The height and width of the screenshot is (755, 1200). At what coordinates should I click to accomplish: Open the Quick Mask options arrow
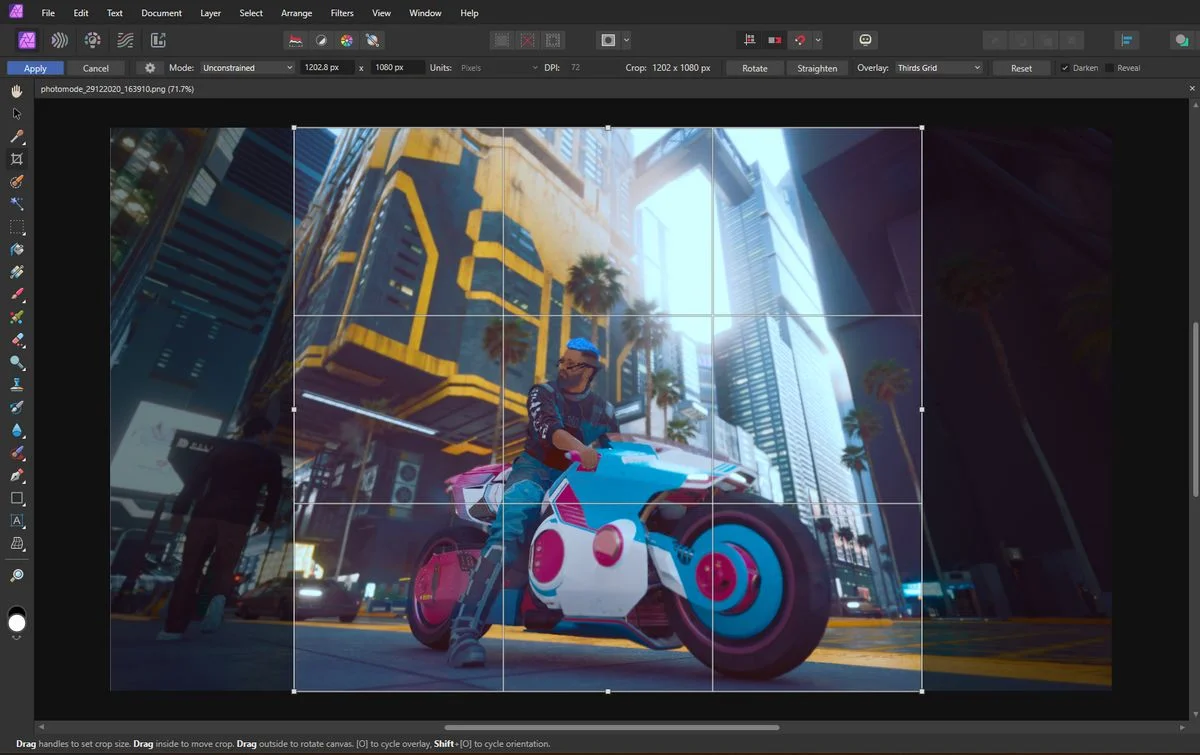[626, 40]
